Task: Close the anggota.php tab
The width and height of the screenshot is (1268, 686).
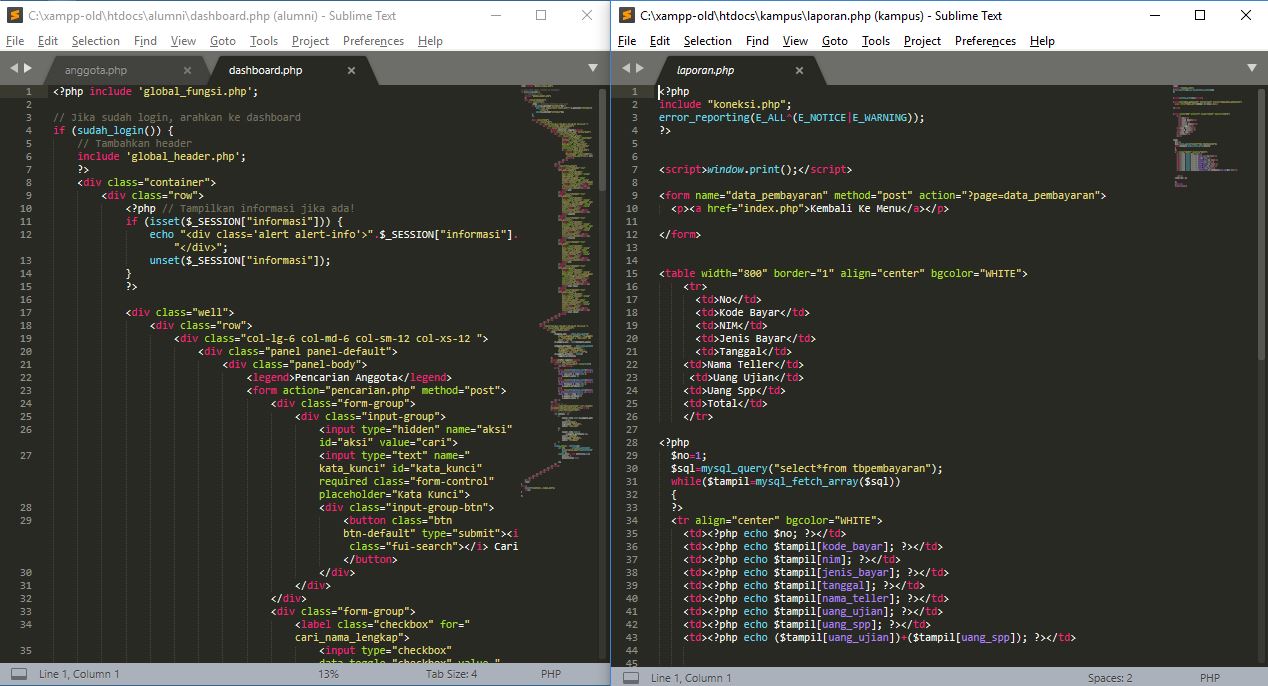Action: pos(187,72)
